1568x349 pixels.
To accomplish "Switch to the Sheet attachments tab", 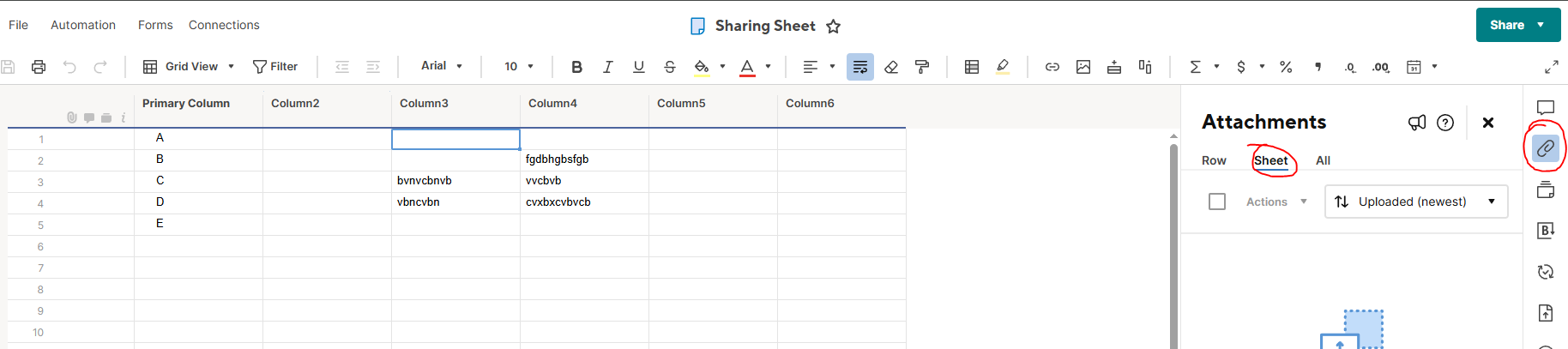I will point(1270,160).
